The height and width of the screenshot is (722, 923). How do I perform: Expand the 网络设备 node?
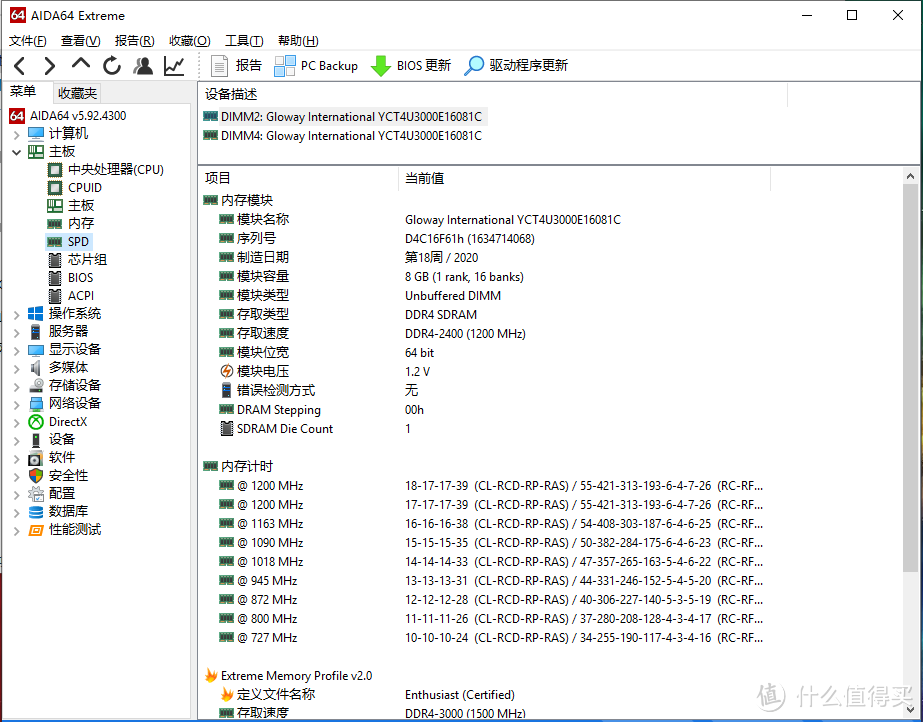pos(16,404)
